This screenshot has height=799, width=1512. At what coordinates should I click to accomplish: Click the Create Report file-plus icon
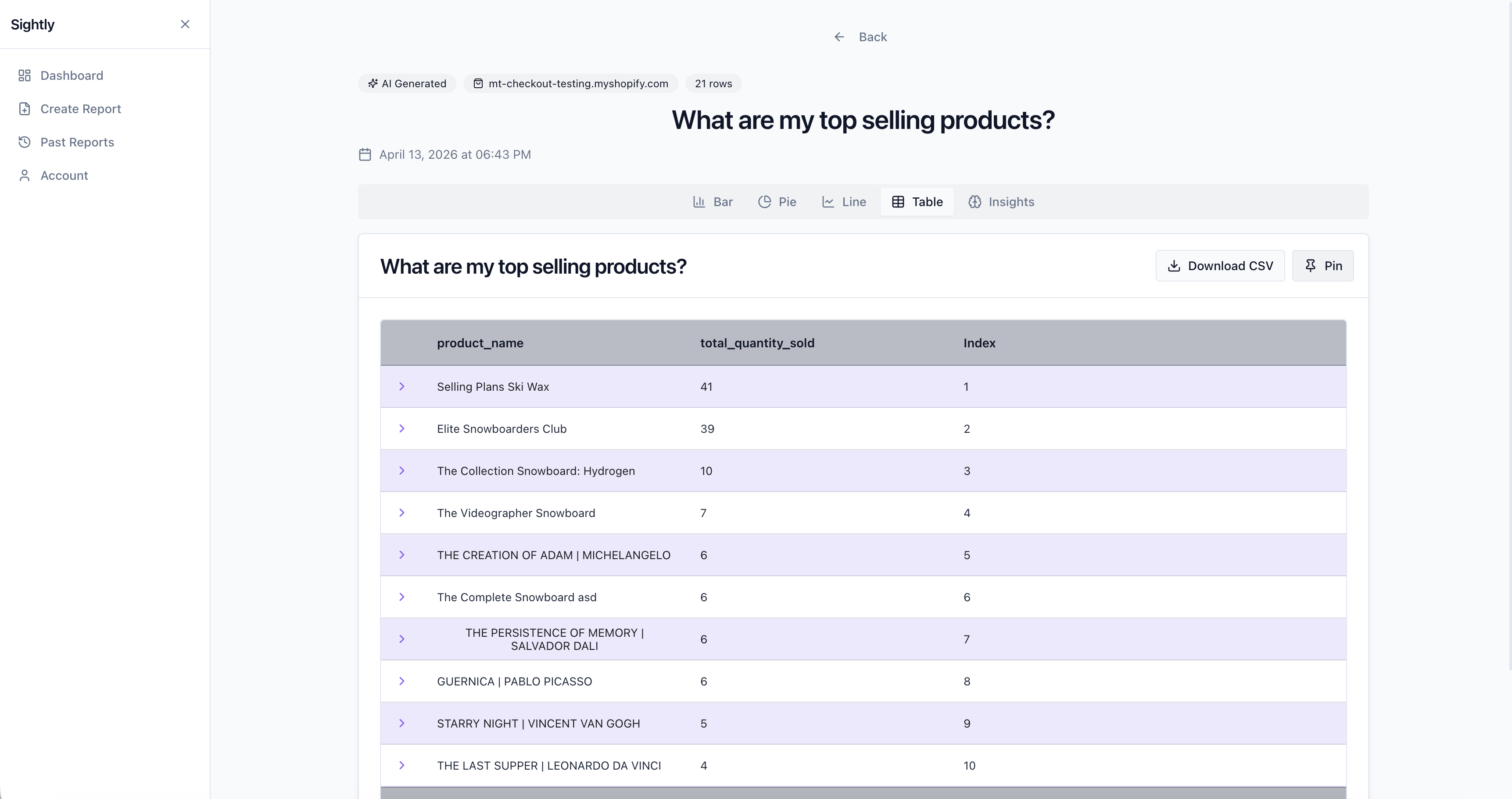point(24,109)
